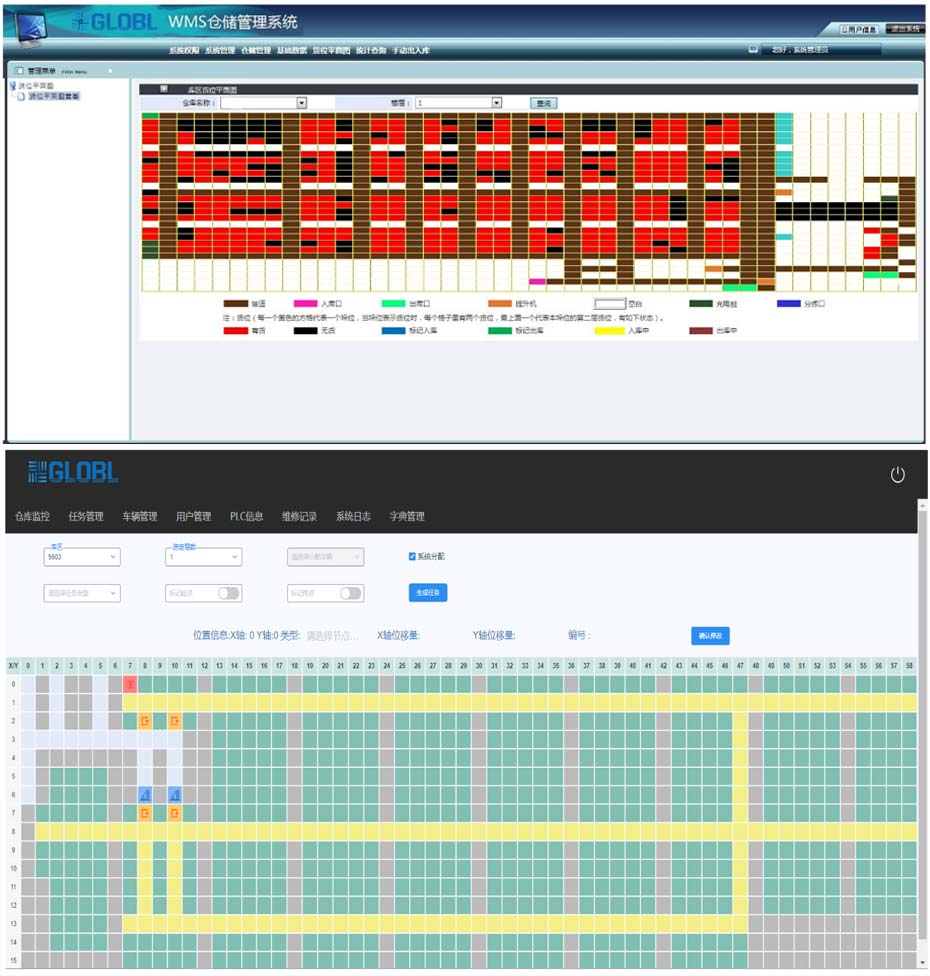
Task: Click the GLOBL logo in dark header
Action: point(72,473)
